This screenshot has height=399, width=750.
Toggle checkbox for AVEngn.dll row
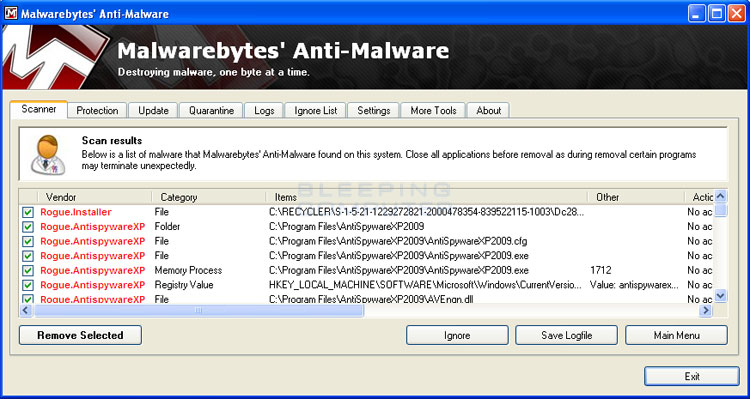[x=28, y=299]
